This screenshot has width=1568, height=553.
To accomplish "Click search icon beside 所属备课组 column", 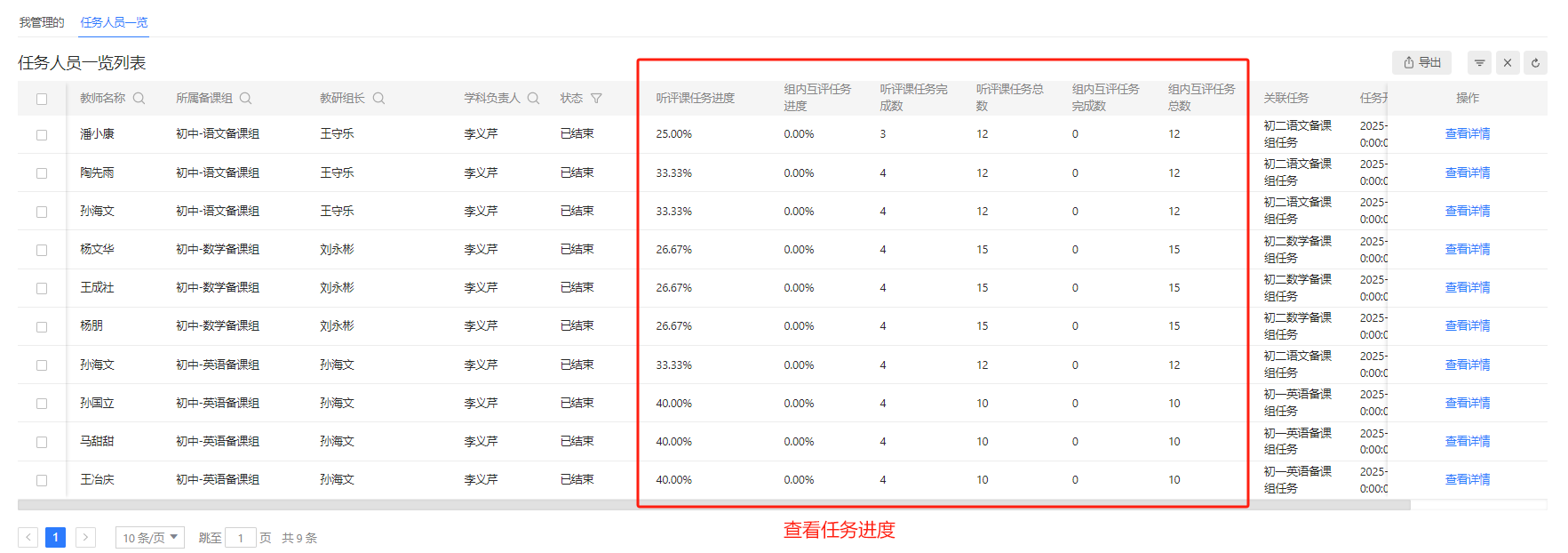I will 246,99.
